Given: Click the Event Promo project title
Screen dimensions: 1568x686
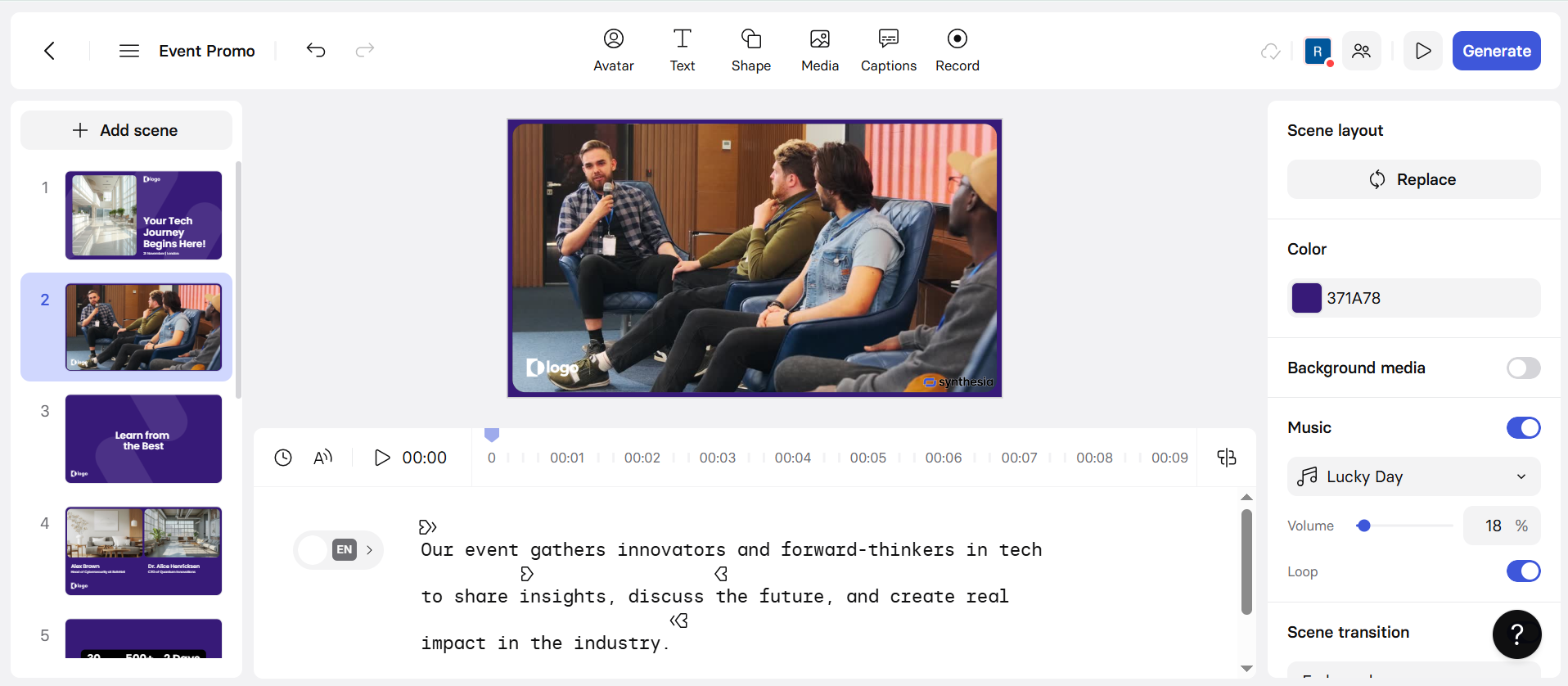Looking at the screenshot, I should coord(207,51).
